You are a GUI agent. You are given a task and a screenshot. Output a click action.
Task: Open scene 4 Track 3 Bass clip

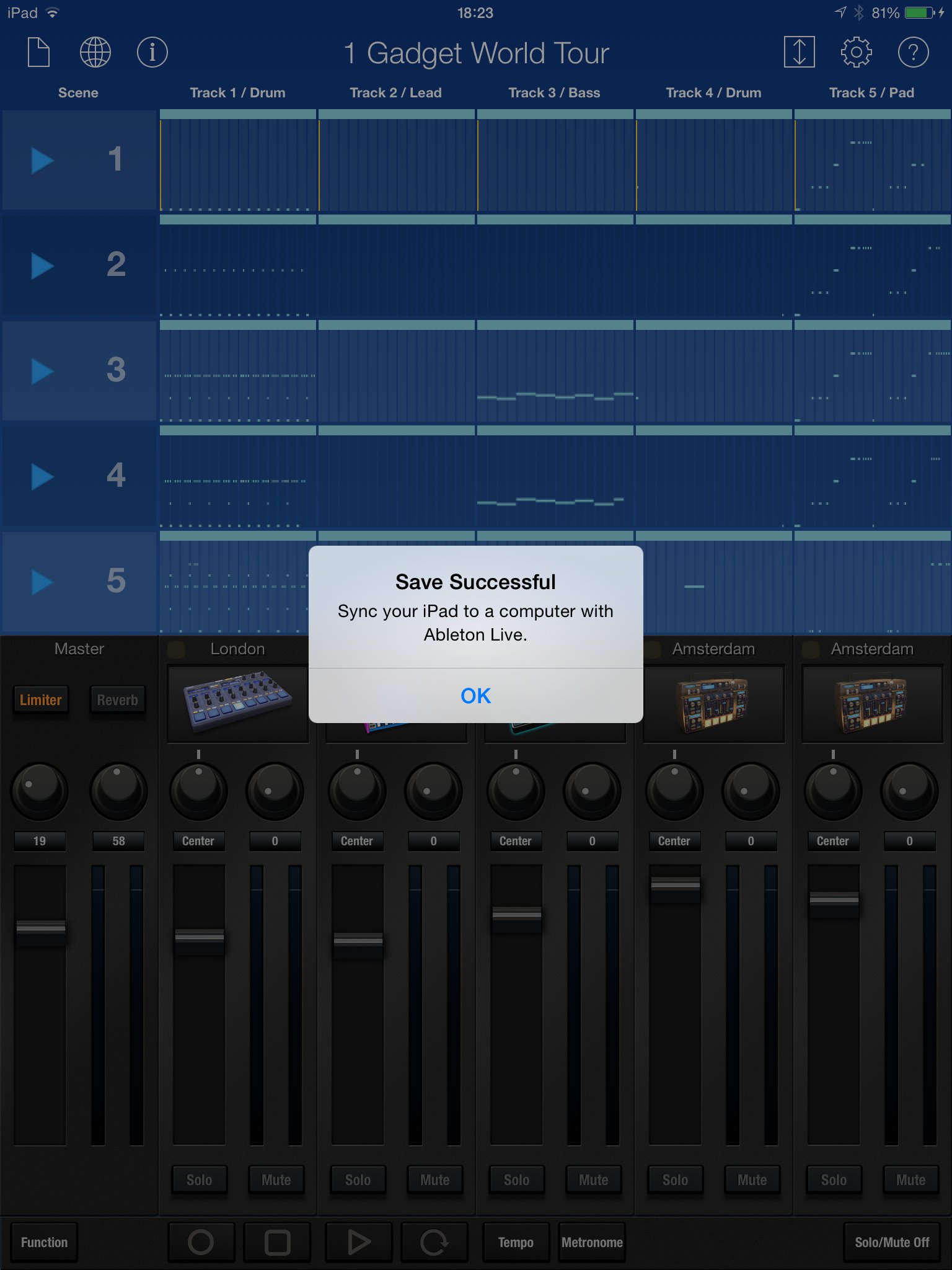coord(555,477)
